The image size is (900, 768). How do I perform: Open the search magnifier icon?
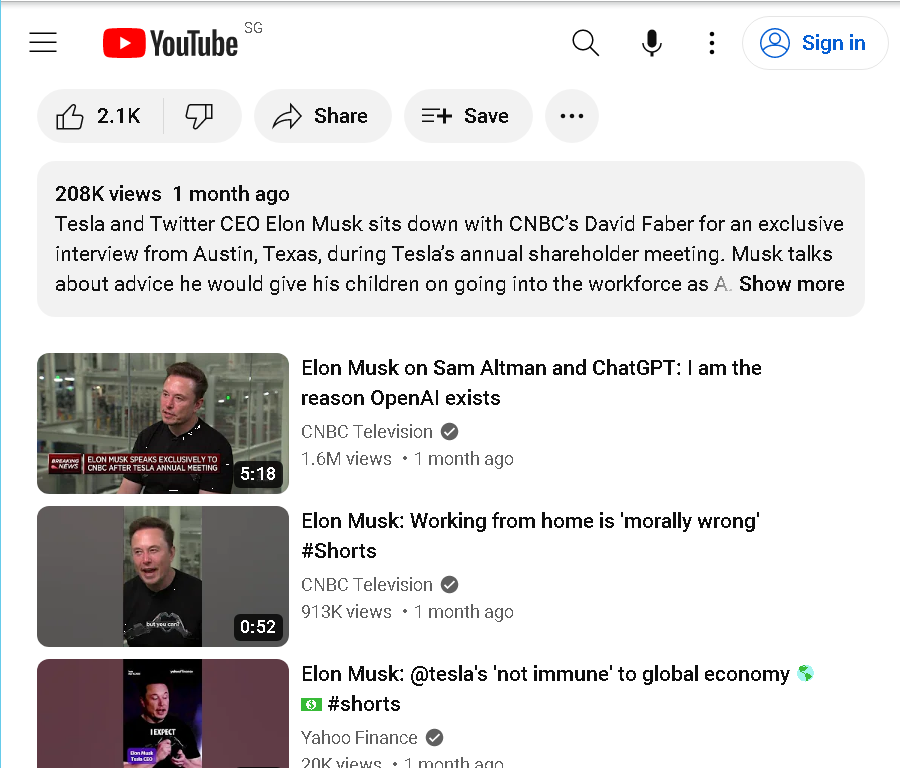coord(585,43)
